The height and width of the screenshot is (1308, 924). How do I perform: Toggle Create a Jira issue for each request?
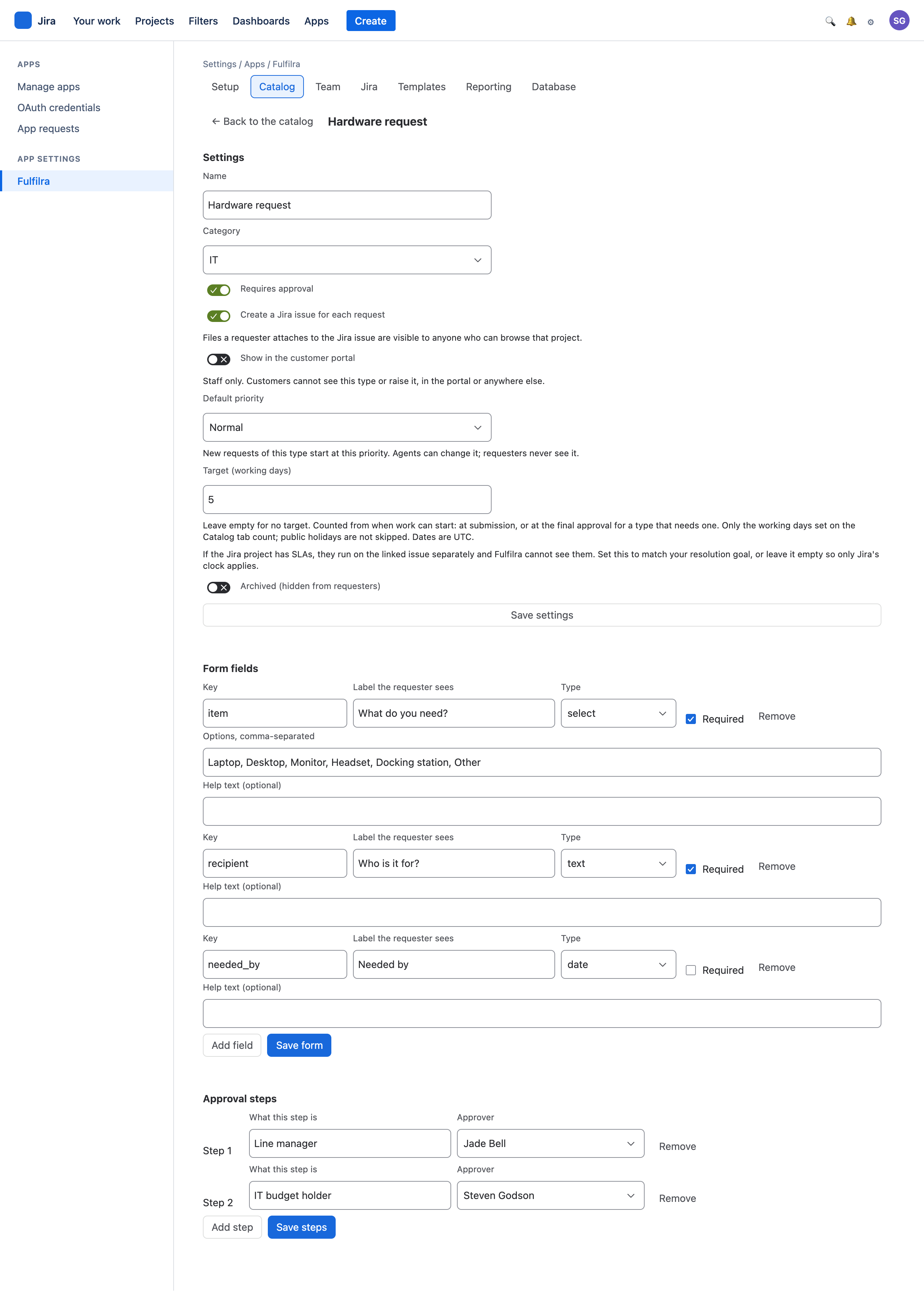[219, 315]
